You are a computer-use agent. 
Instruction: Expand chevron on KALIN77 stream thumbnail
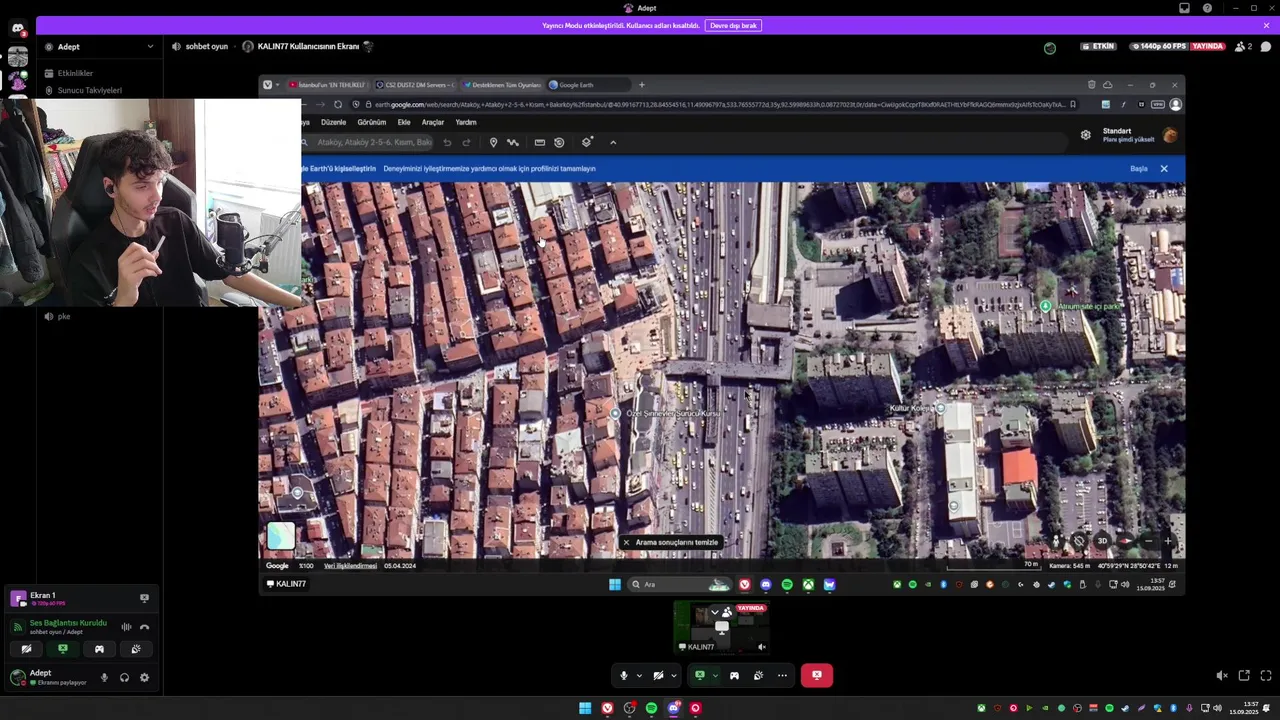[x=714, y=611]
